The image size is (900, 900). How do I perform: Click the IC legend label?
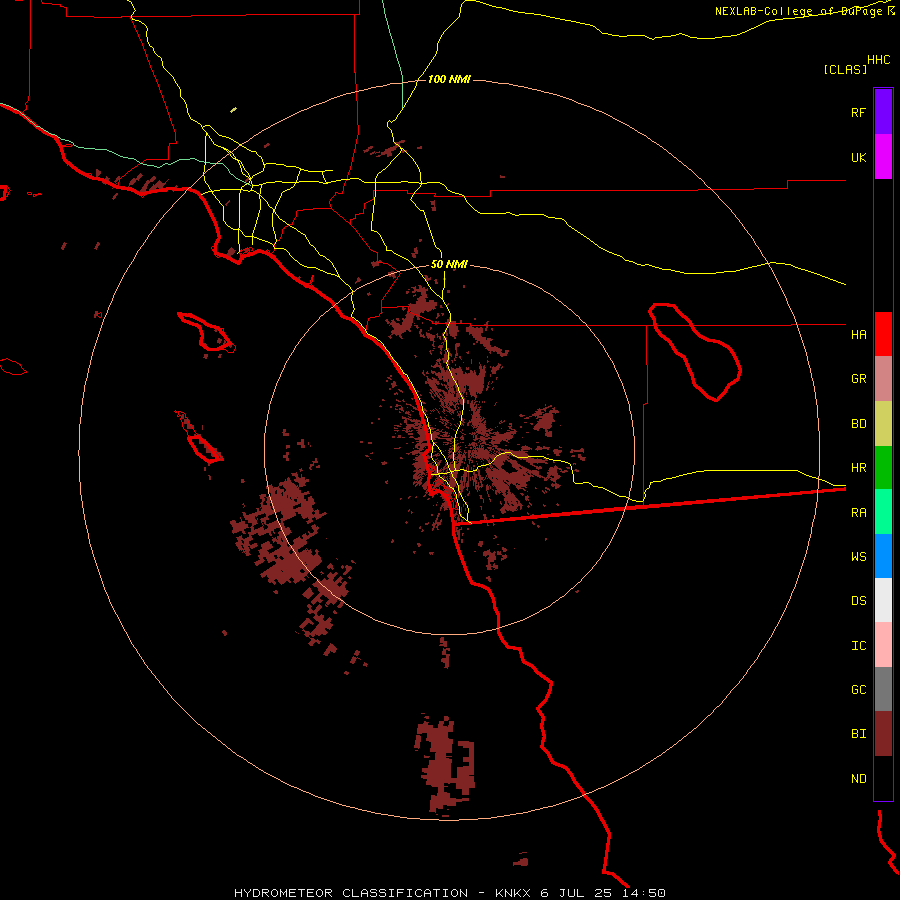(x=858, y=646)
